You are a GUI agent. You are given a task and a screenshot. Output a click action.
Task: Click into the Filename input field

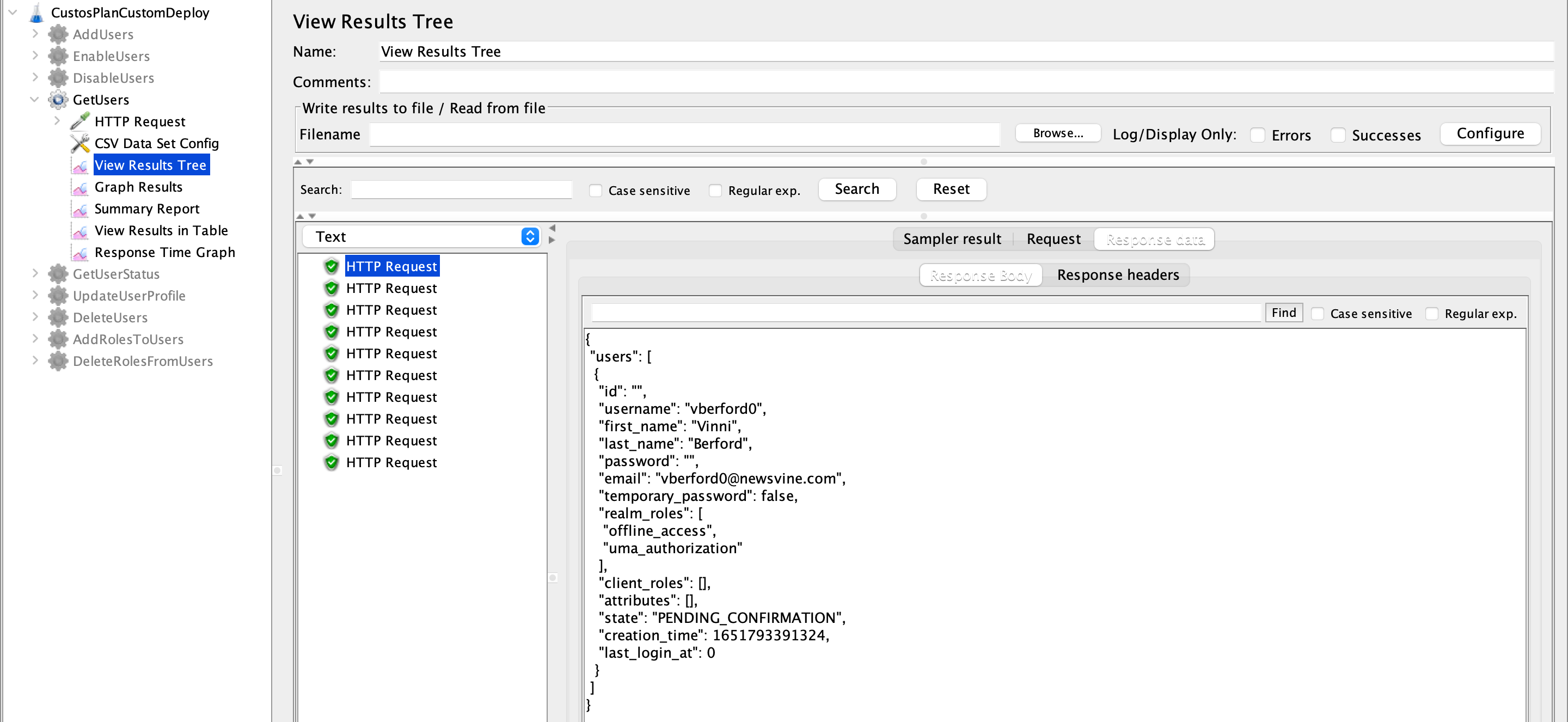tap(684, 134)
